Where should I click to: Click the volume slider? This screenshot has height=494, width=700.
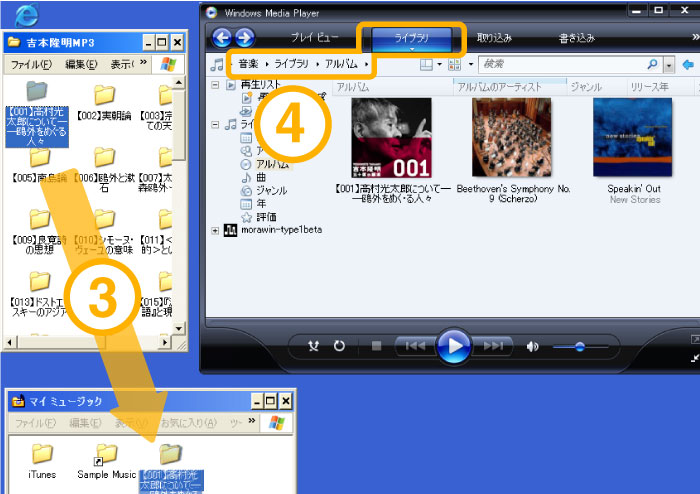[x=580, y=346]
